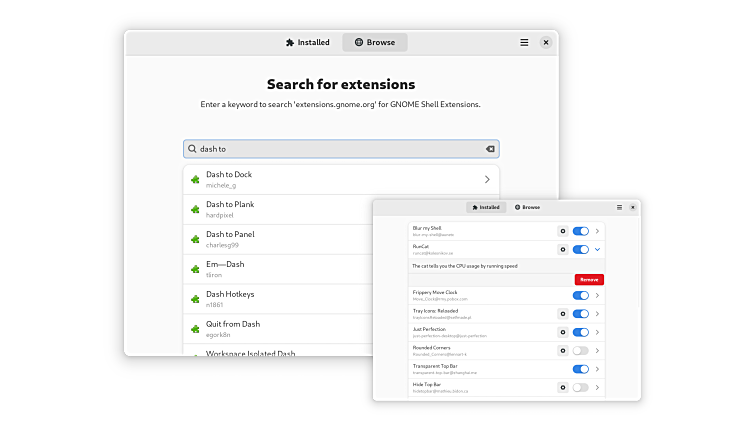Select the 'Dash to Dock' result title
This screenshot has height=423, width=752.
229,175
